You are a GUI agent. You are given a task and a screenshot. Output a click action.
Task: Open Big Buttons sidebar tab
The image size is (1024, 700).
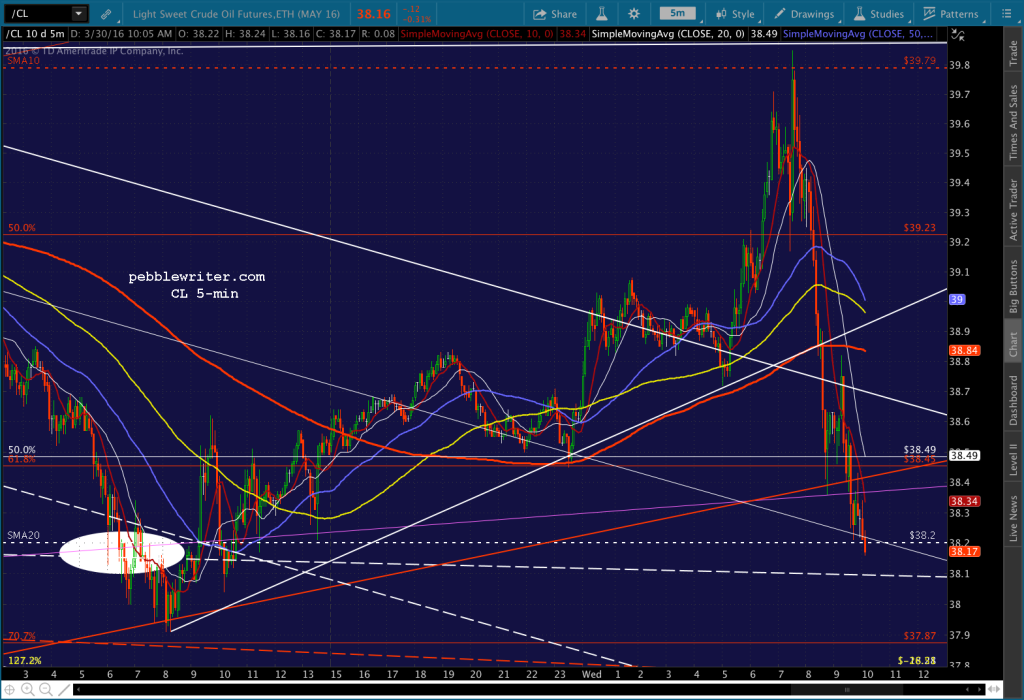[x=1014, y=286]
